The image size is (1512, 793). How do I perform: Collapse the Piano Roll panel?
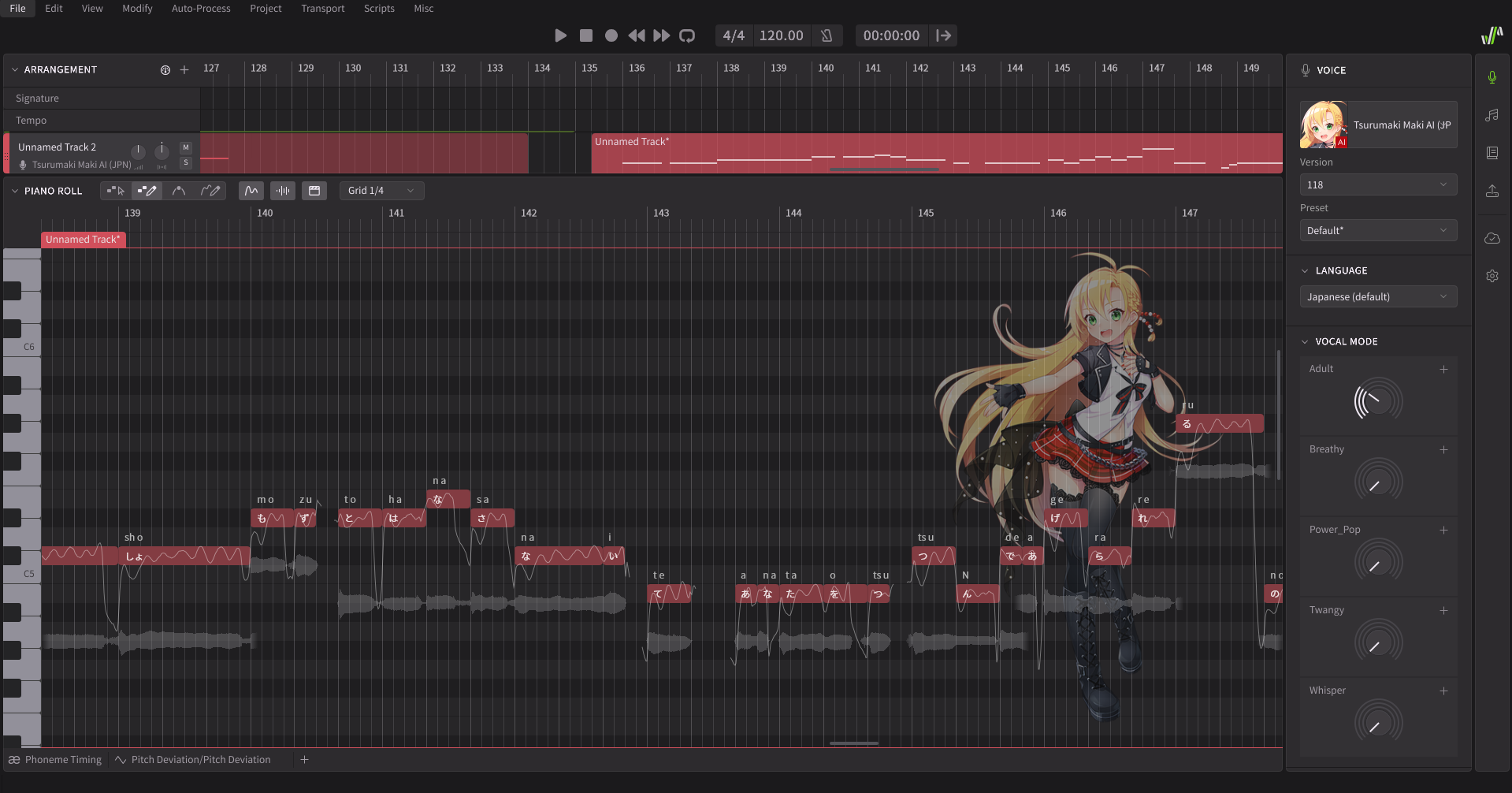15,191
